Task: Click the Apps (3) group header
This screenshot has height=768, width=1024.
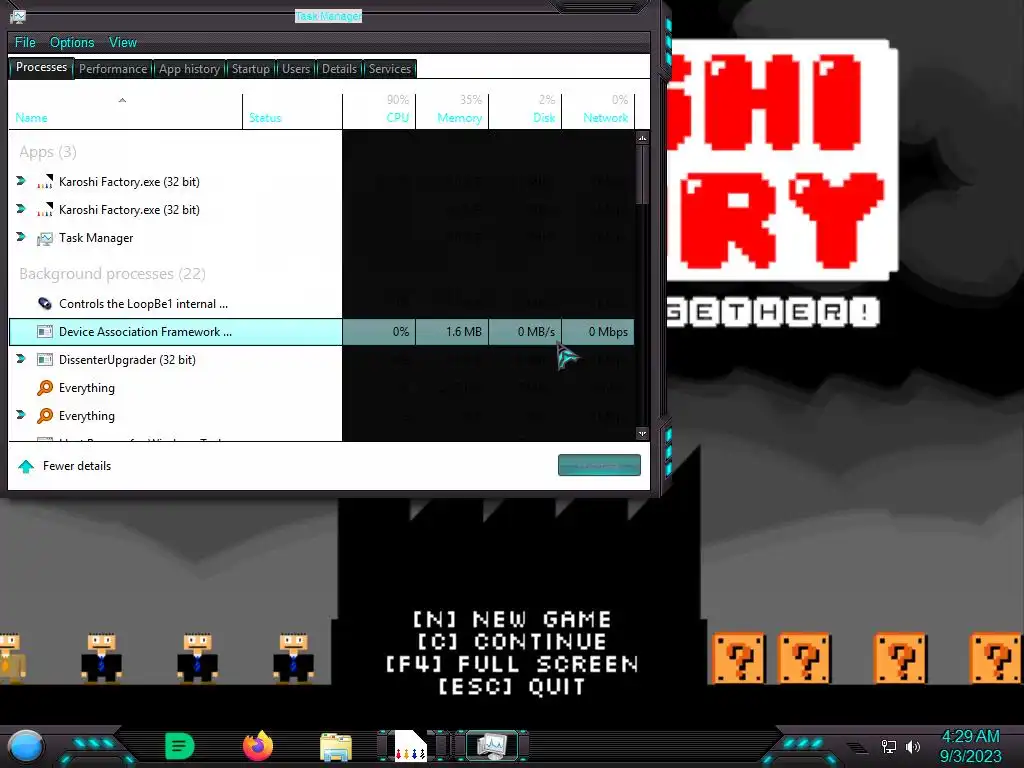Action: tap(48, 152)
